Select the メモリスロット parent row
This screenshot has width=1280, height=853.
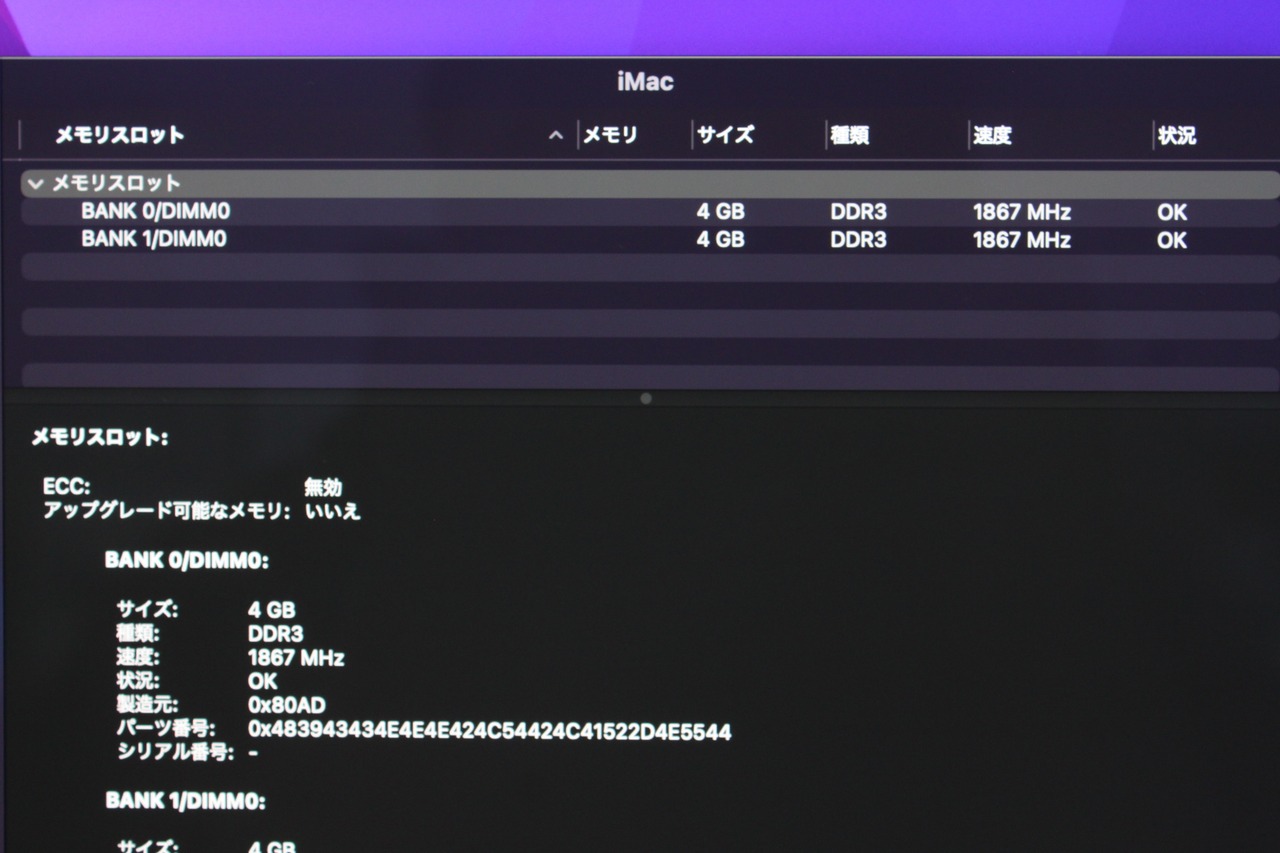(650, 184)
